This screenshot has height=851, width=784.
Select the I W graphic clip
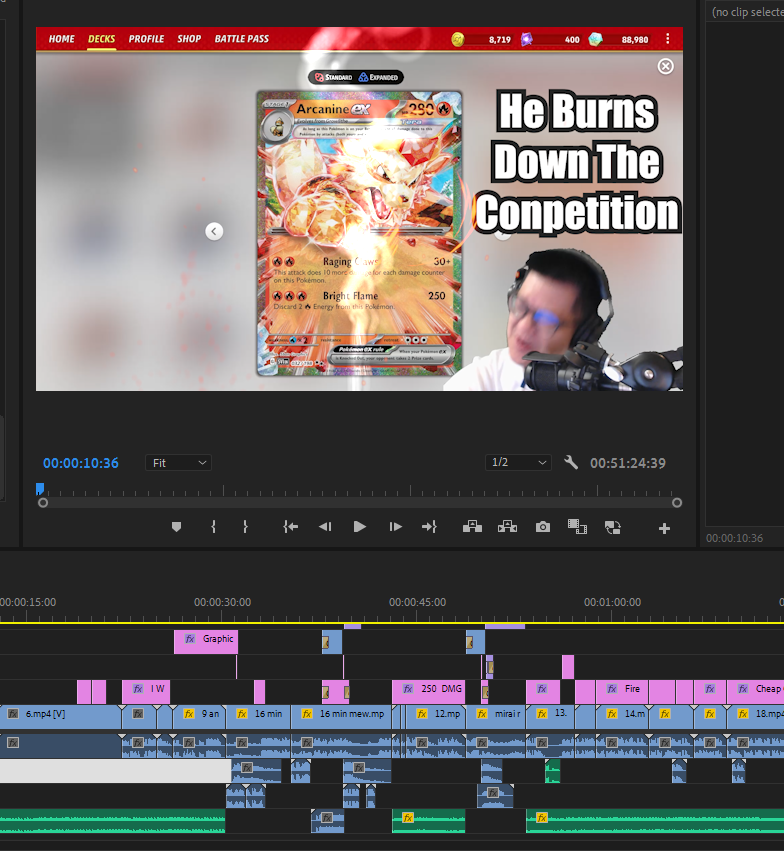(x=146, y=692)
